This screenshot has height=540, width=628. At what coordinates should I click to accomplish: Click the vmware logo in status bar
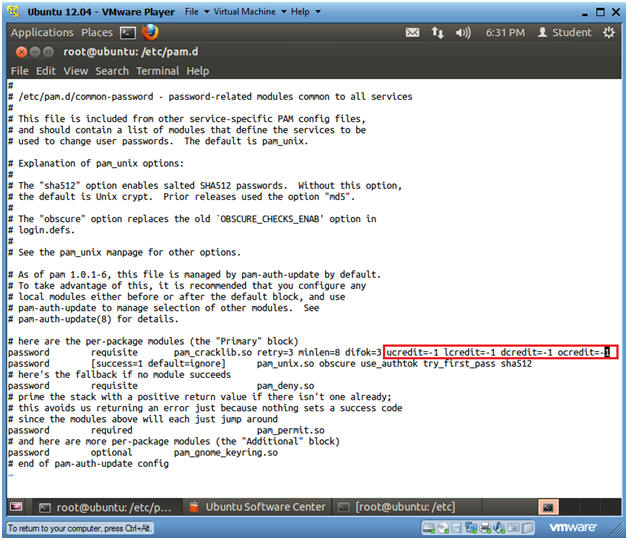coord(573,528)
